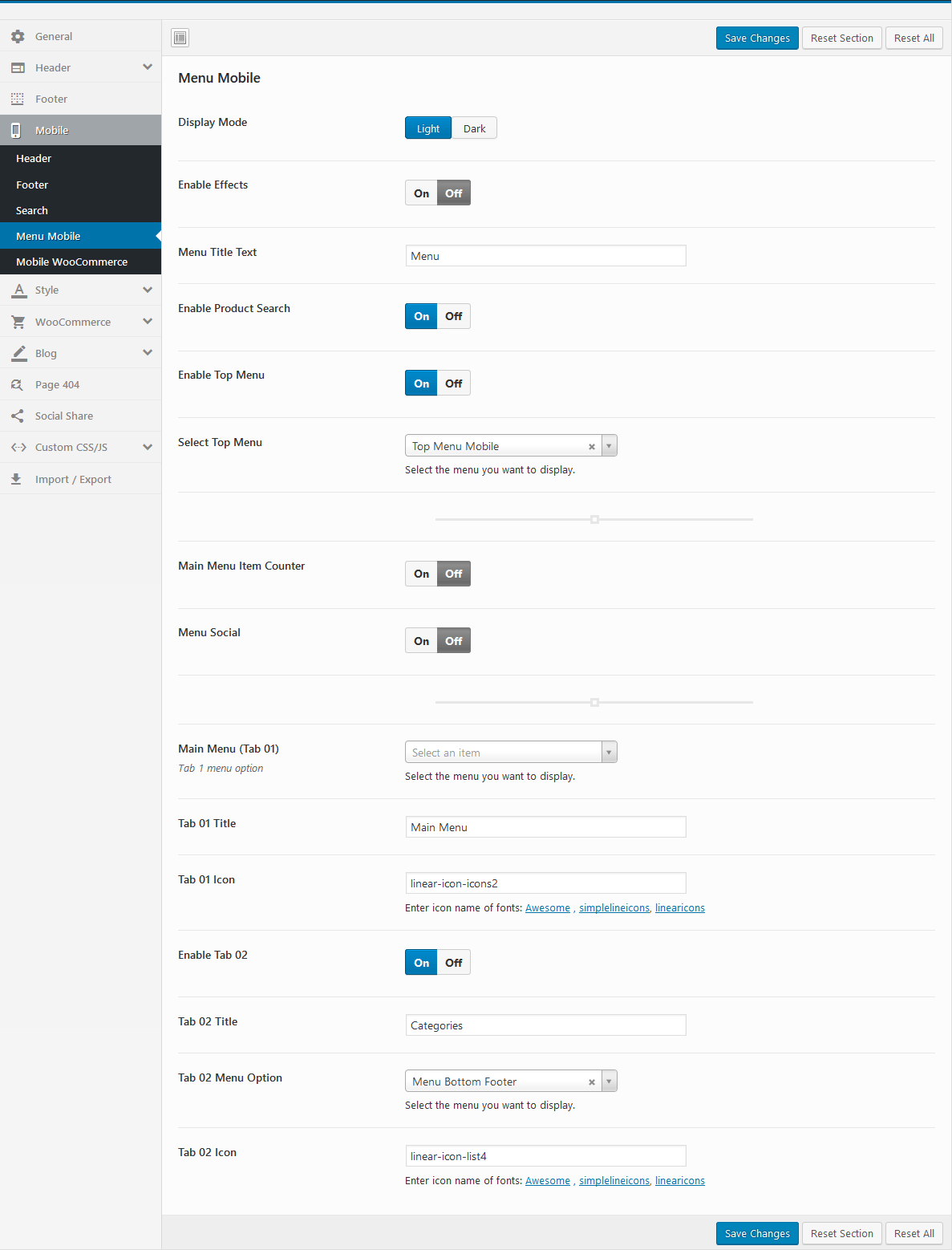Click the Tab 01 Title field
952x1250 pixels.
546,827
